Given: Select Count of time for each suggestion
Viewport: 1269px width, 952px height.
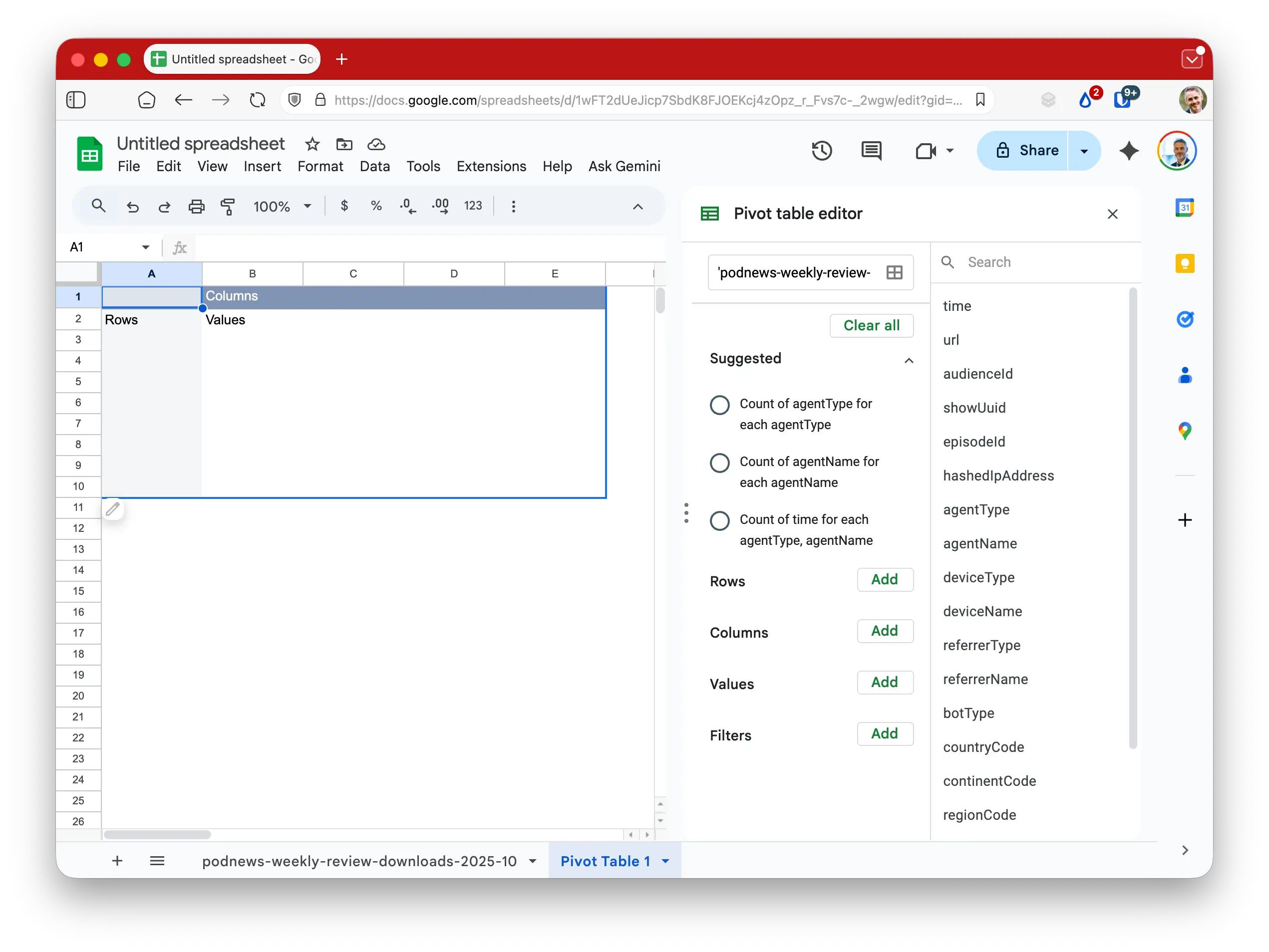Looking at the screenshot, I should [x=719, y=521].
